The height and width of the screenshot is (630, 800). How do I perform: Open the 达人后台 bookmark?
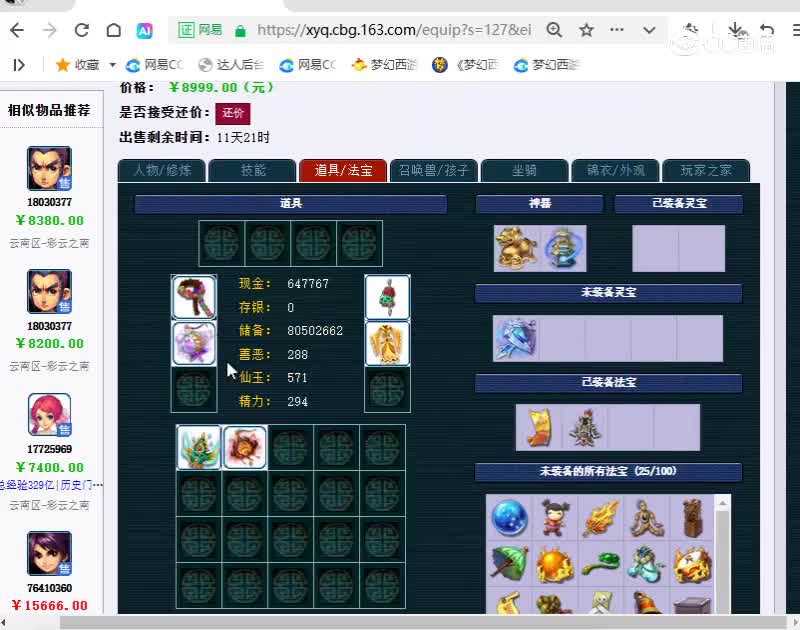231,65
